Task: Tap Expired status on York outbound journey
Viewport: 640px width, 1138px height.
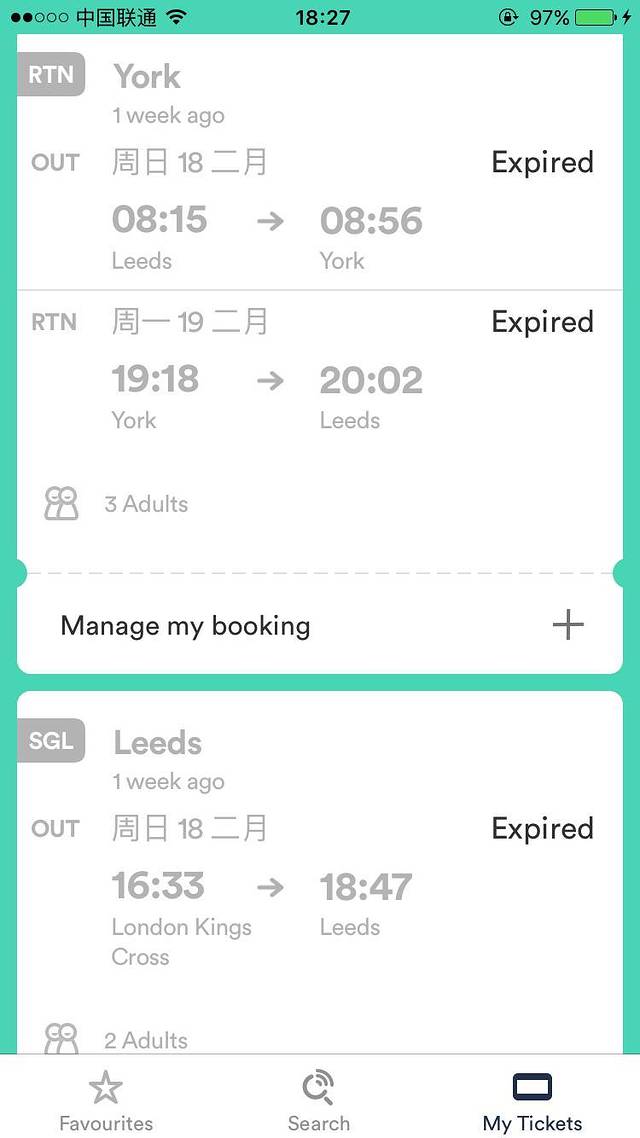Action: (542, 162)
